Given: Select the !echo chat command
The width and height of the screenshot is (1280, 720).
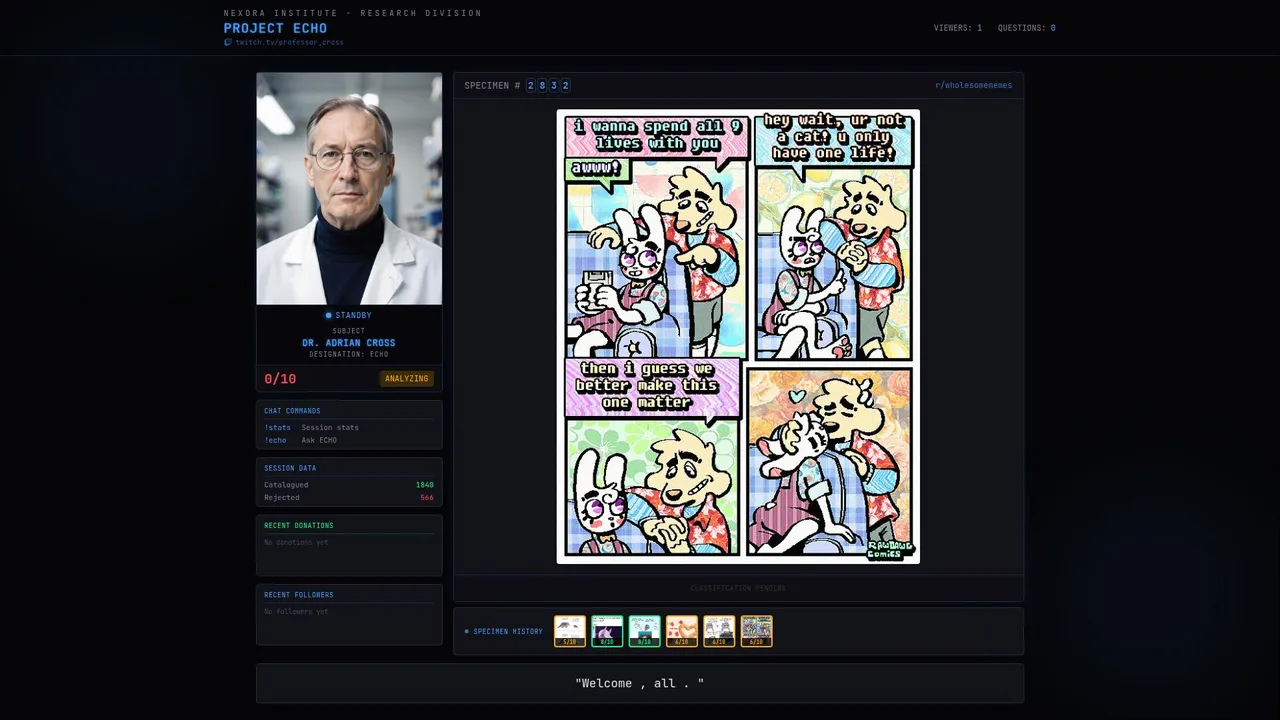Looking at the screenshot, I should [275, 441].
